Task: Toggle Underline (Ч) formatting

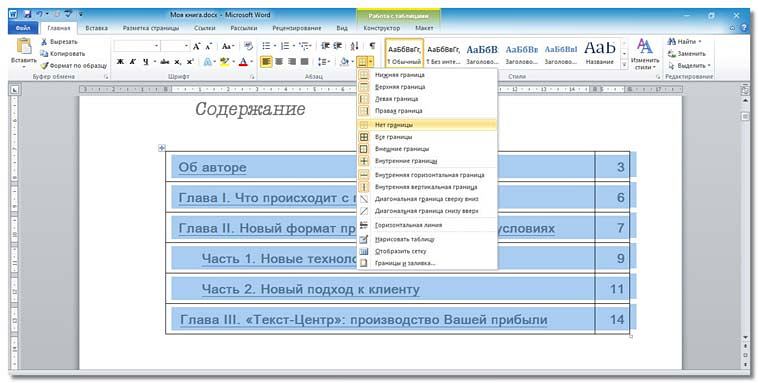Action: tap(145, 62)
